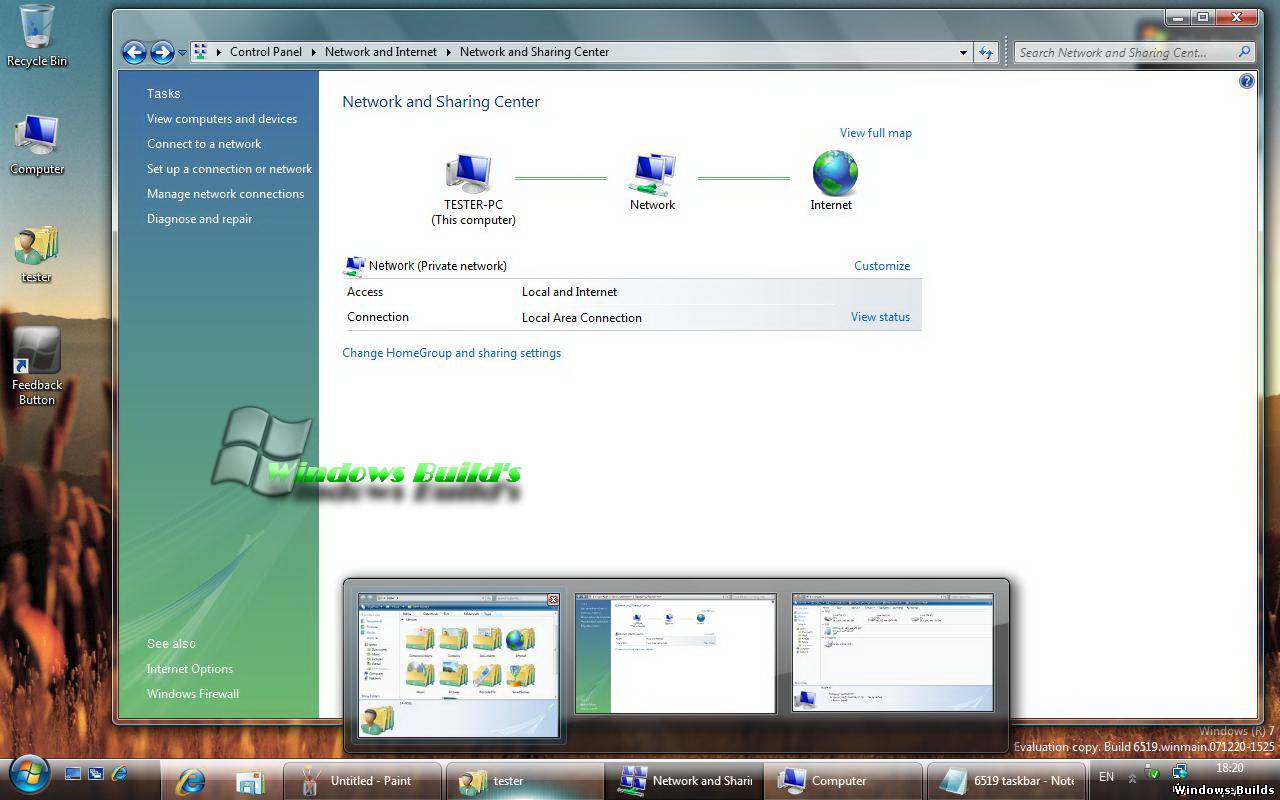This screenshot has height=800, width=1280.
Task: Select Network and Sharing Center breadcrumb
Action: [x=534, y=52]
